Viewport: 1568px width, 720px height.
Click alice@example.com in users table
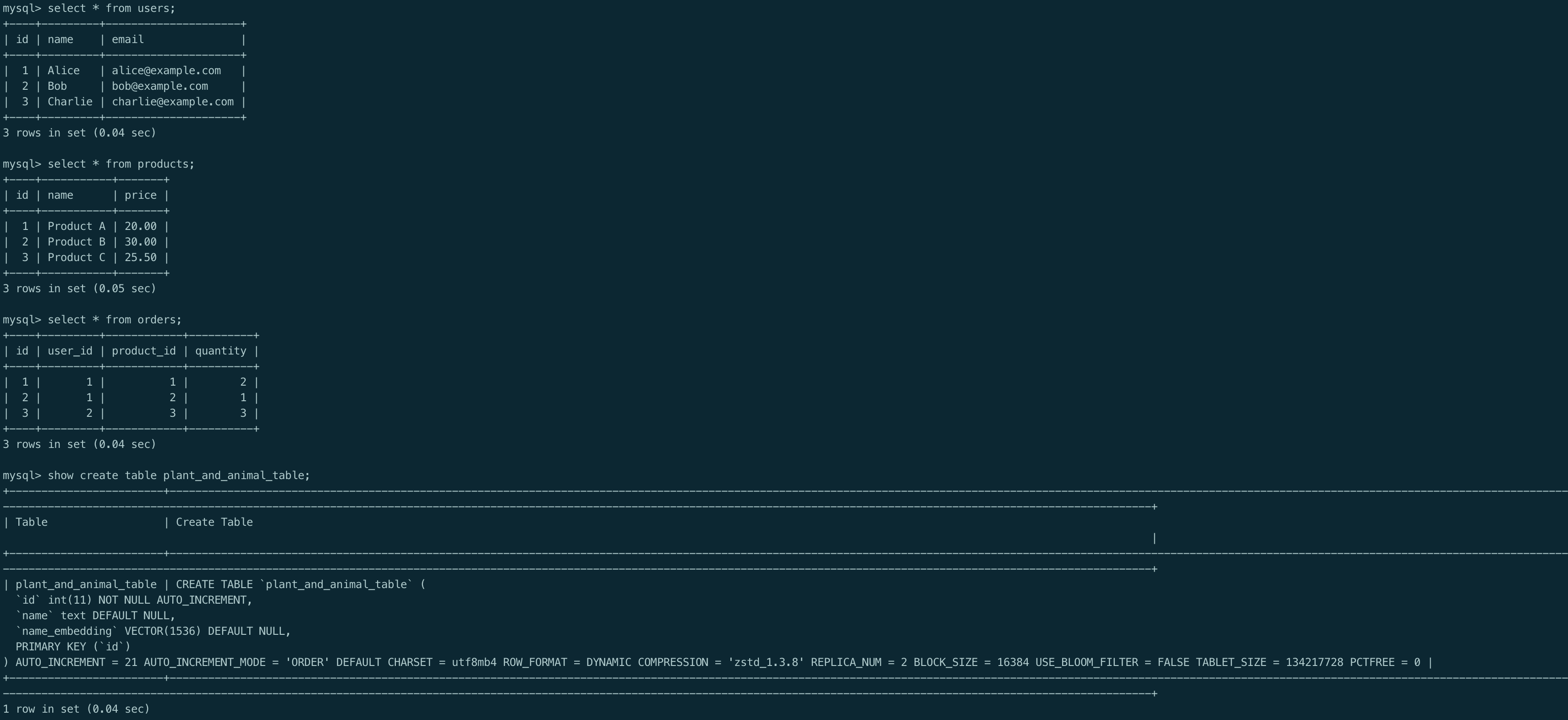coord(166,71)
